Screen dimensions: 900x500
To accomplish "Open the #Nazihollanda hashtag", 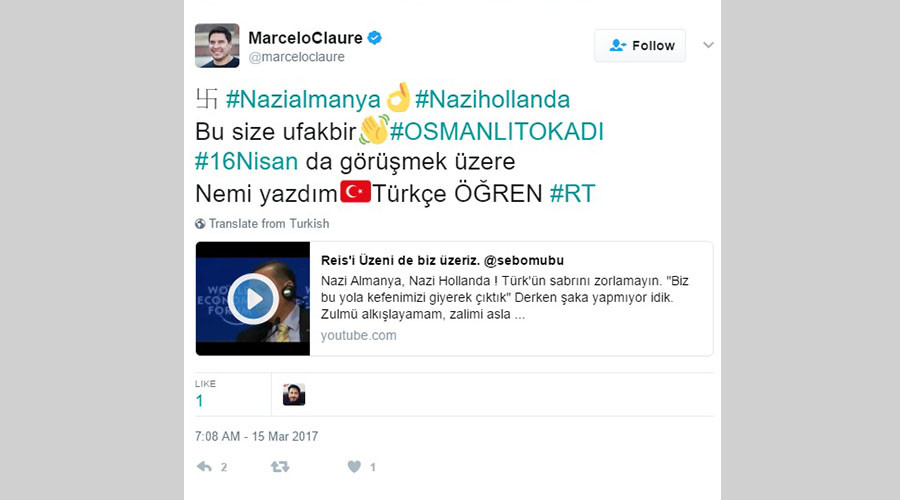I will click(492, 99).
